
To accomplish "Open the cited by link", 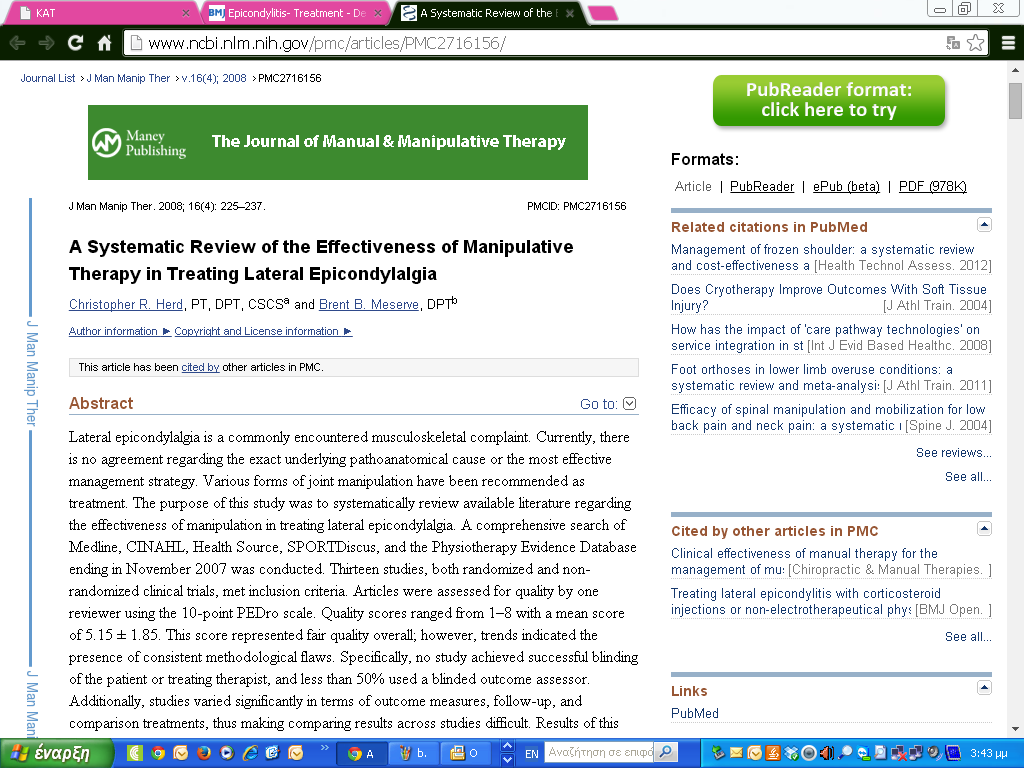I will [200, 367].
